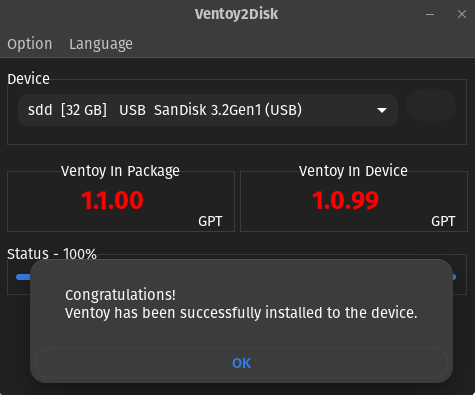Click the 1.0.99 device version number

point(345,200)
